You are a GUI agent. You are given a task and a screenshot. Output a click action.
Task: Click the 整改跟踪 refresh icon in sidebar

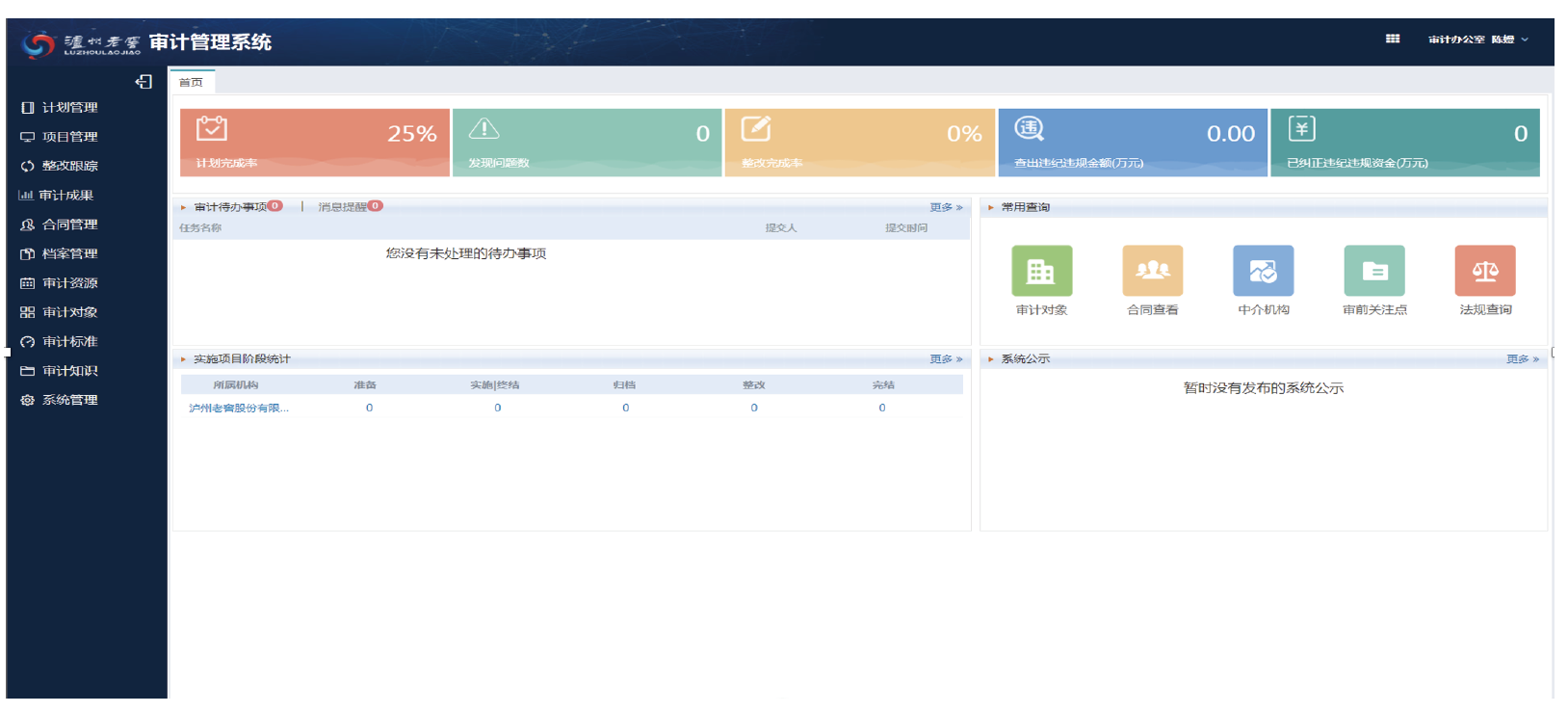coord(28,166)
